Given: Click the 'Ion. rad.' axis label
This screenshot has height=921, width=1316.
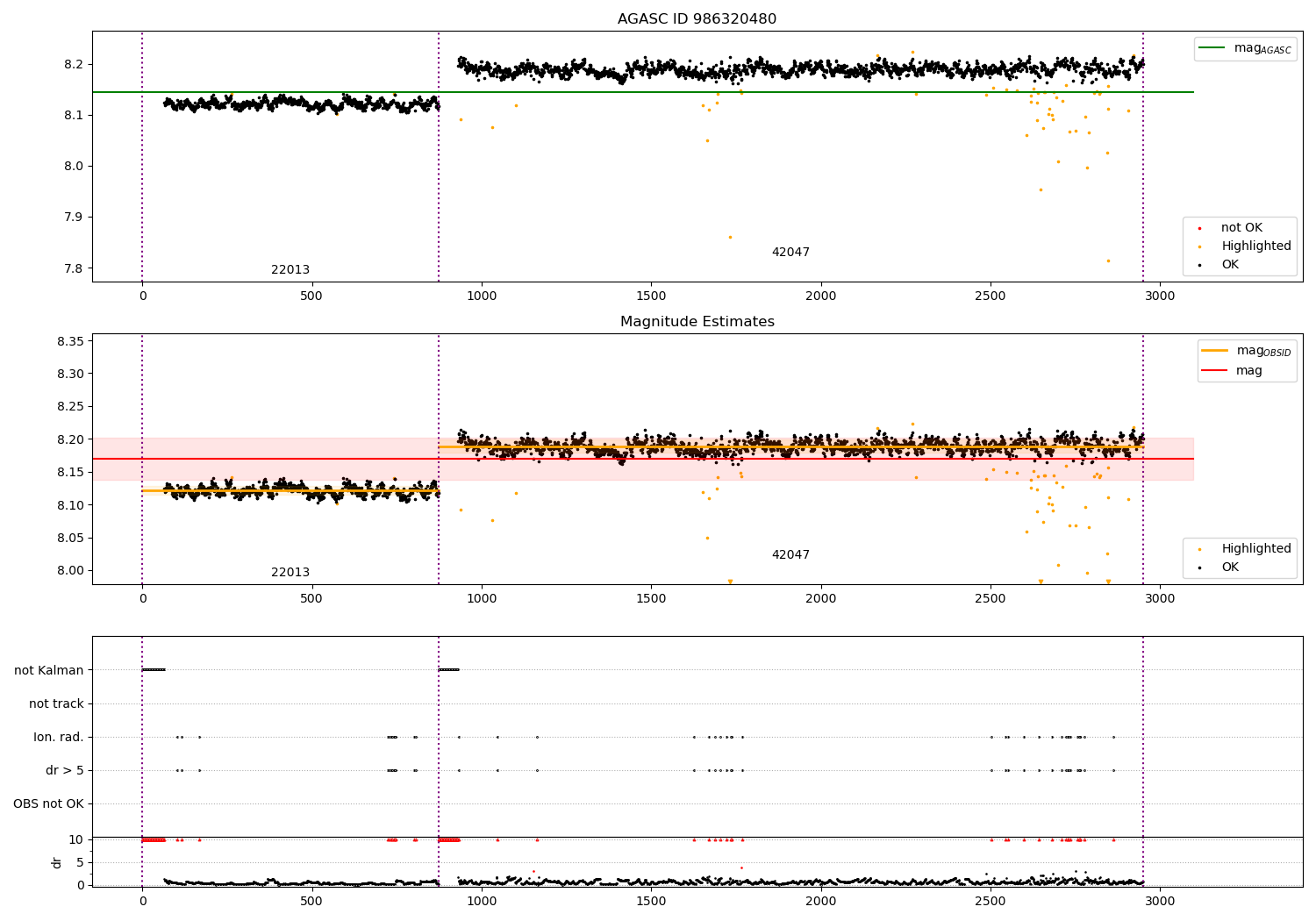Looking at the screenshot, I should point(59,738).
